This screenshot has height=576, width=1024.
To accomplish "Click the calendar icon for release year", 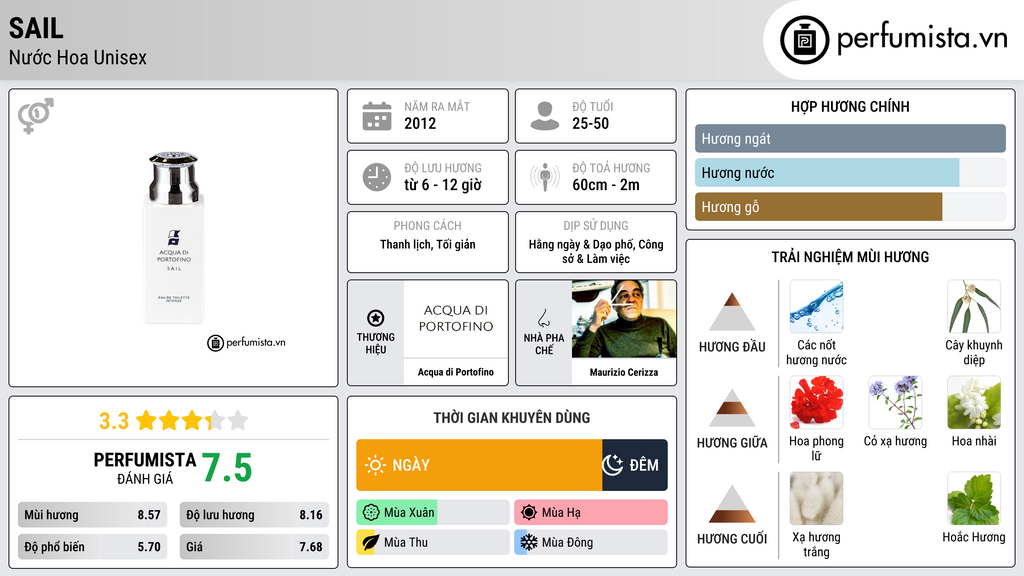I will pos(377,116).
